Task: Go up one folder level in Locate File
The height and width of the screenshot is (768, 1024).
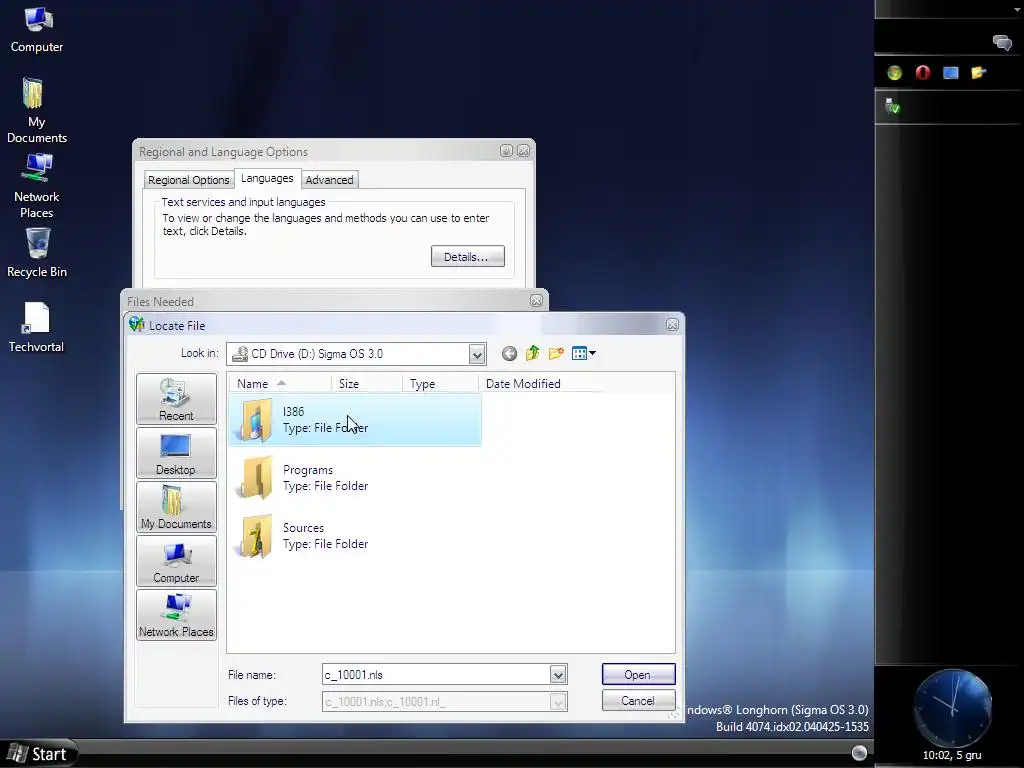Action: [x=532, y=353]
